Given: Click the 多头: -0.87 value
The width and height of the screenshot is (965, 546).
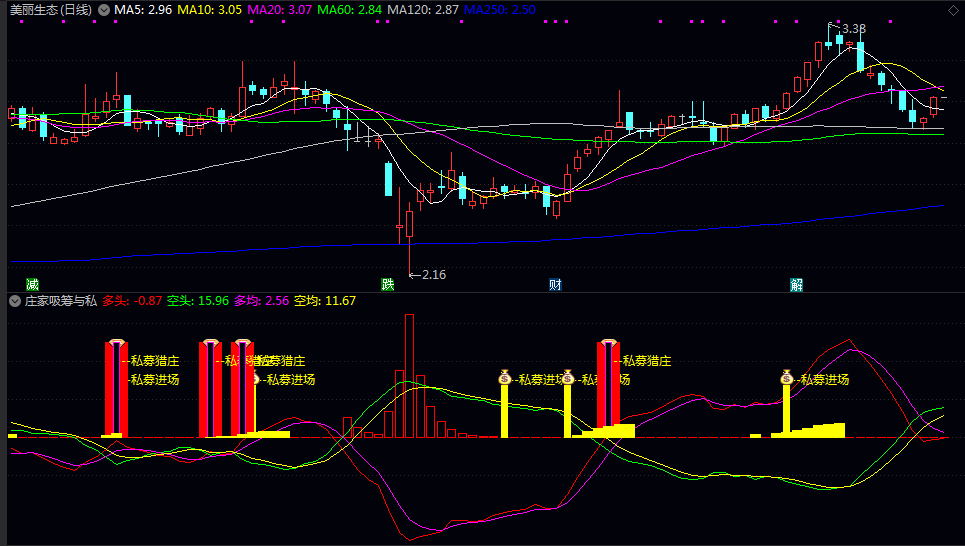Looking at the screenshot, I should tap(132, 301).
